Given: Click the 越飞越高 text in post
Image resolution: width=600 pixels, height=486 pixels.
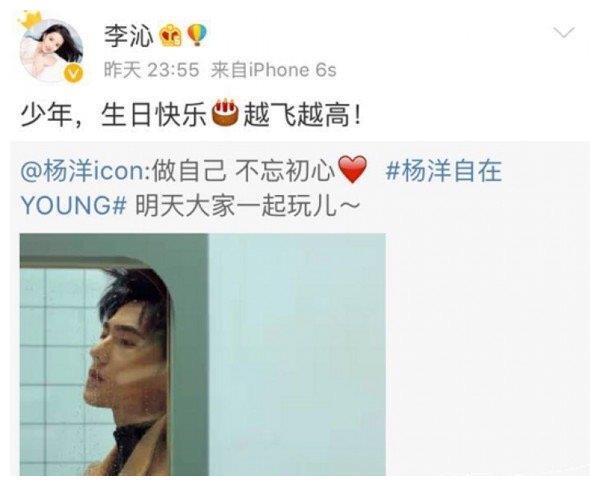Looking at the screenshot, I should pyautogui.click(x=297, y=114).
